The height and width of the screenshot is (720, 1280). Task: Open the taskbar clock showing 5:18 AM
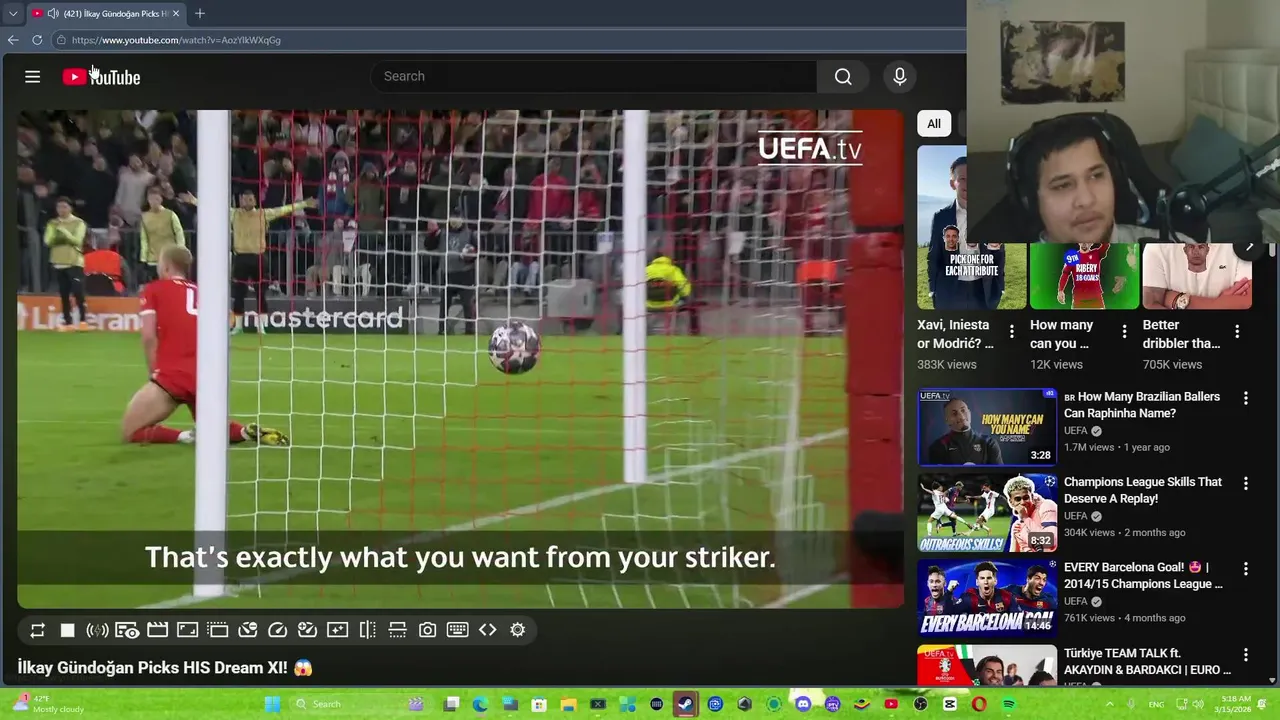[1236, 704]
